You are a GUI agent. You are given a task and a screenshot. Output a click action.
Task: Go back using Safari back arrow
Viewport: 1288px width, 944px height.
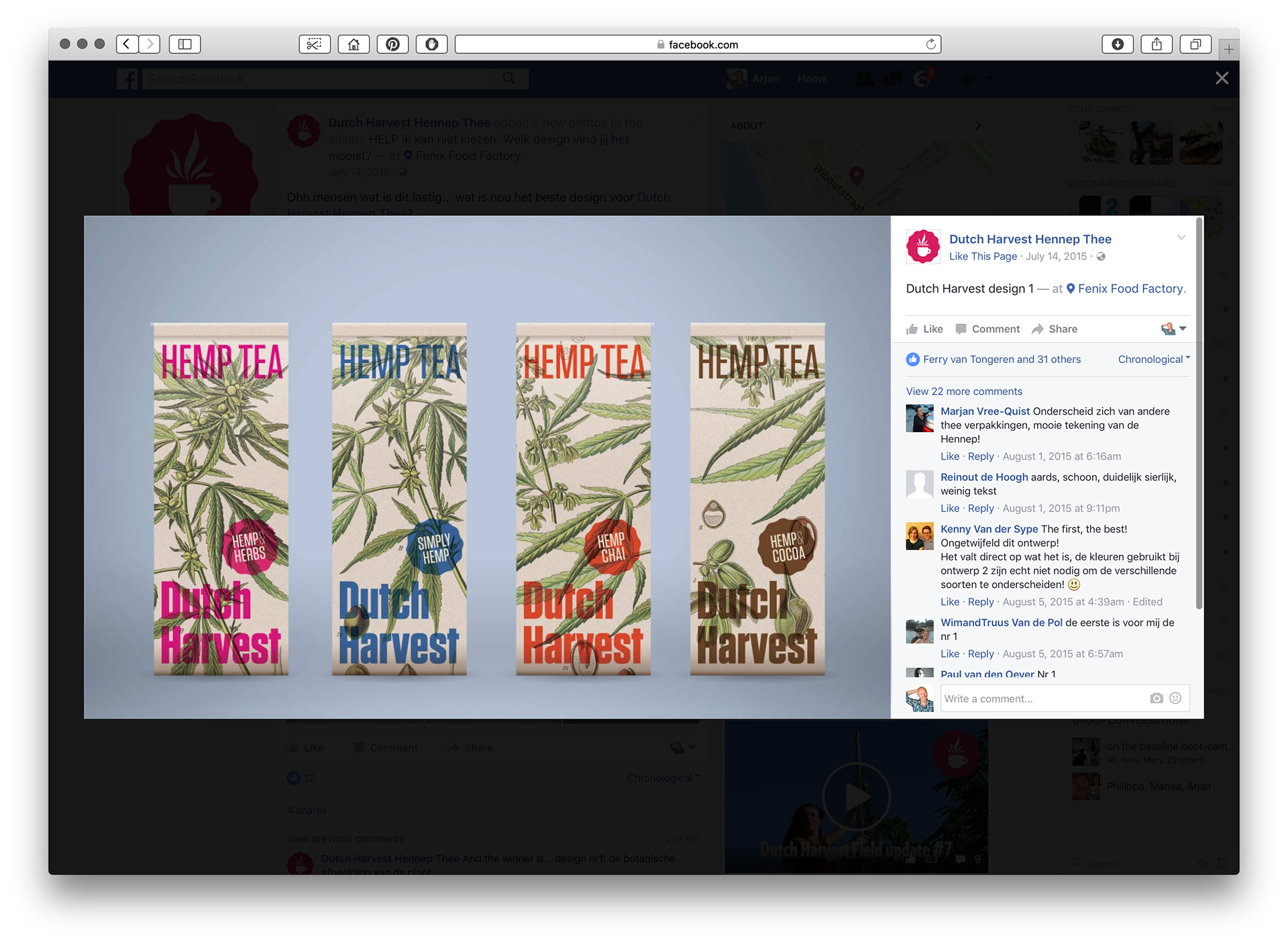click(x=127, y=44)
